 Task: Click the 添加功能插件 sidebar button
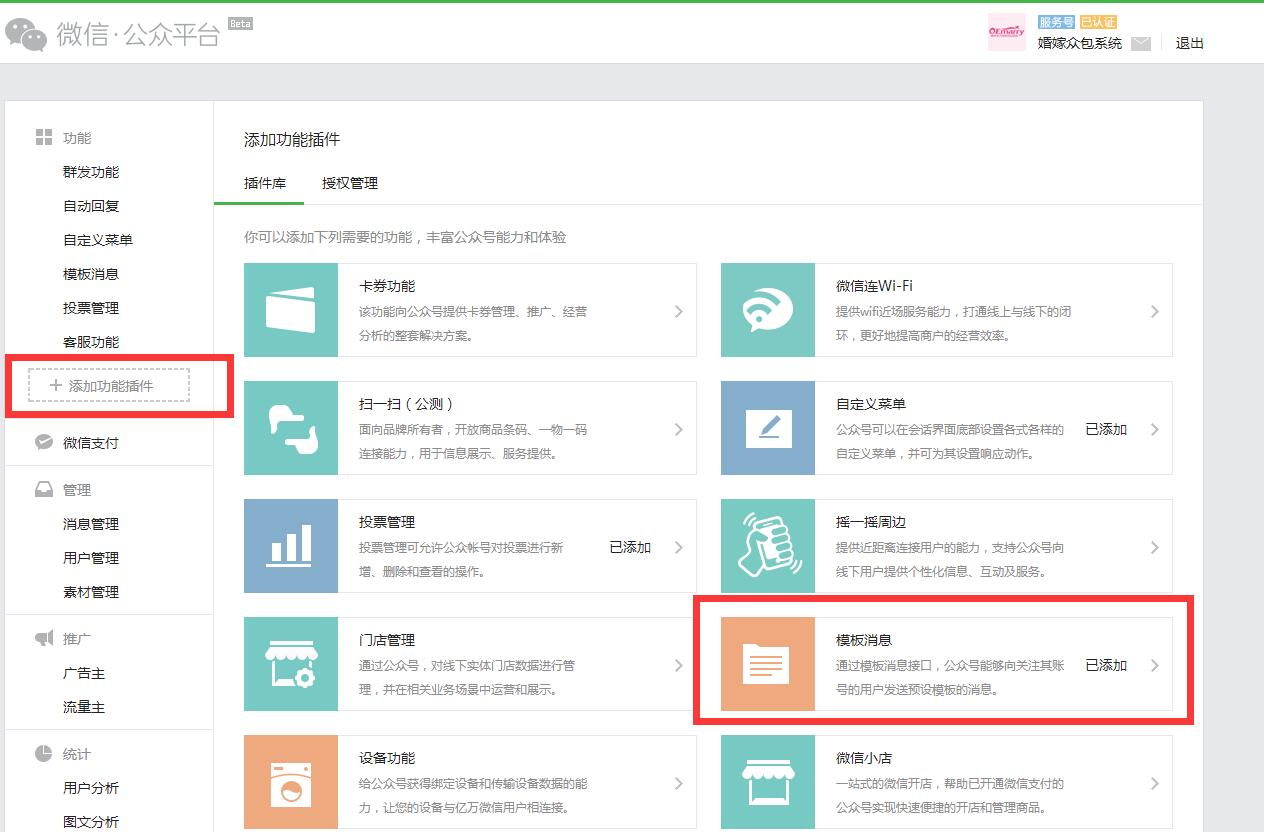tap(109, 385)
